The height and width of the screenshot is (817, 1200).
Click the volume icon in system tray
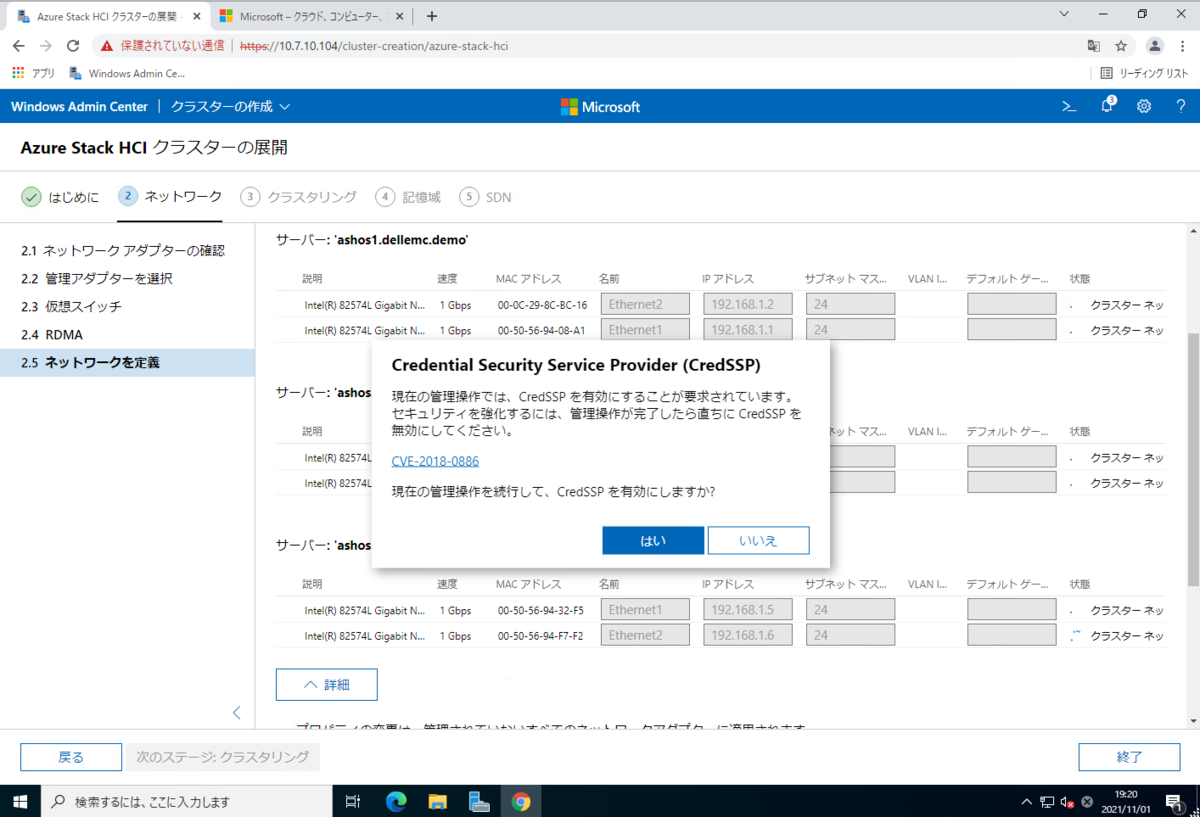(x=1067, y=801)
